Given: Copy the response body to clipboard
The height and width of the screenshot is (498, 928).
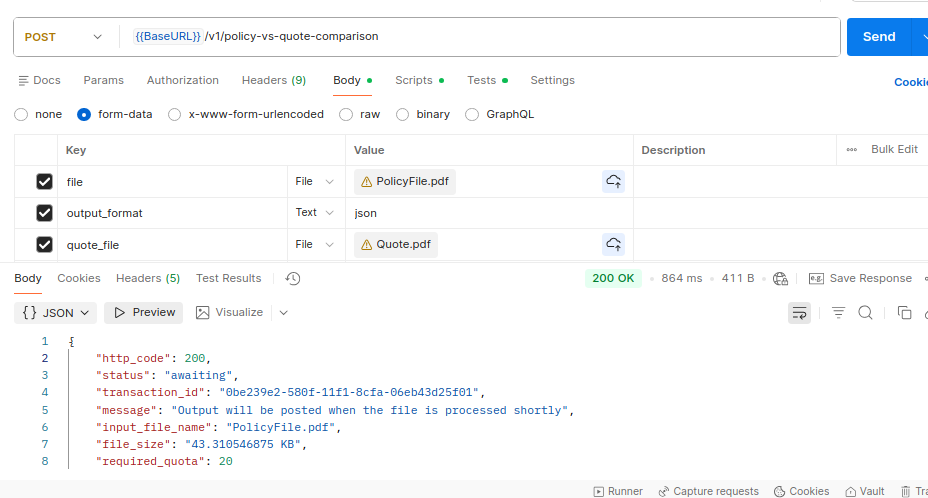Looking at the screenshot, I should [904, 313].
